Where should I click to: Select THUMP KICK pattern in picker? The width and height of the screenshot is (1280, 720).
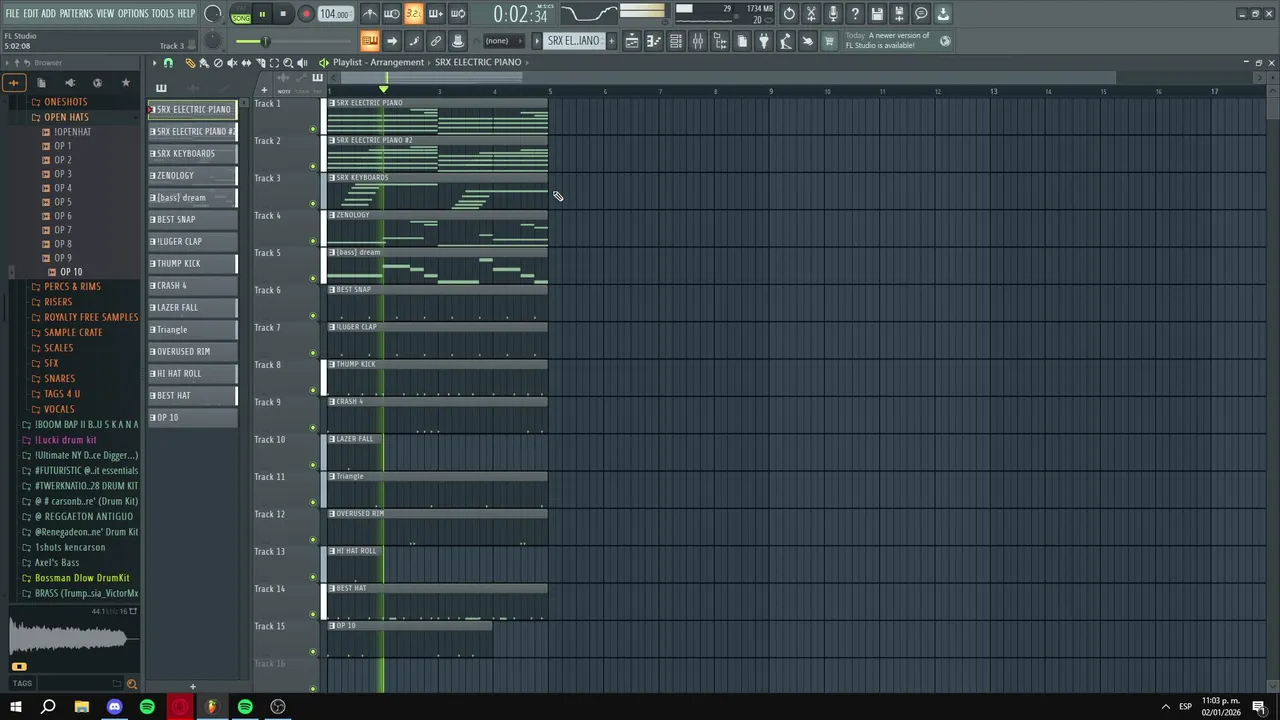(x=193, y=264)
